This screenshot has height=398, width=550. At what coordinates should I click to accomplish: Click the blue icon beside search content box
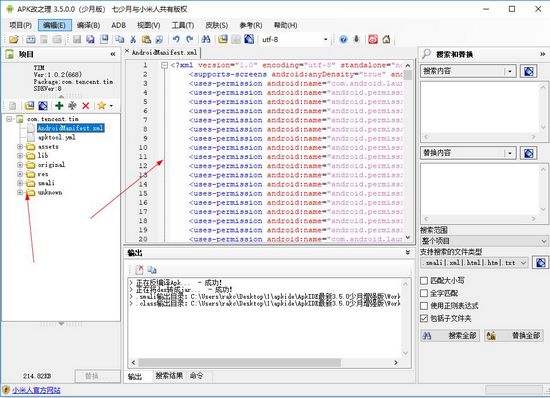click(x=529, y=71)
